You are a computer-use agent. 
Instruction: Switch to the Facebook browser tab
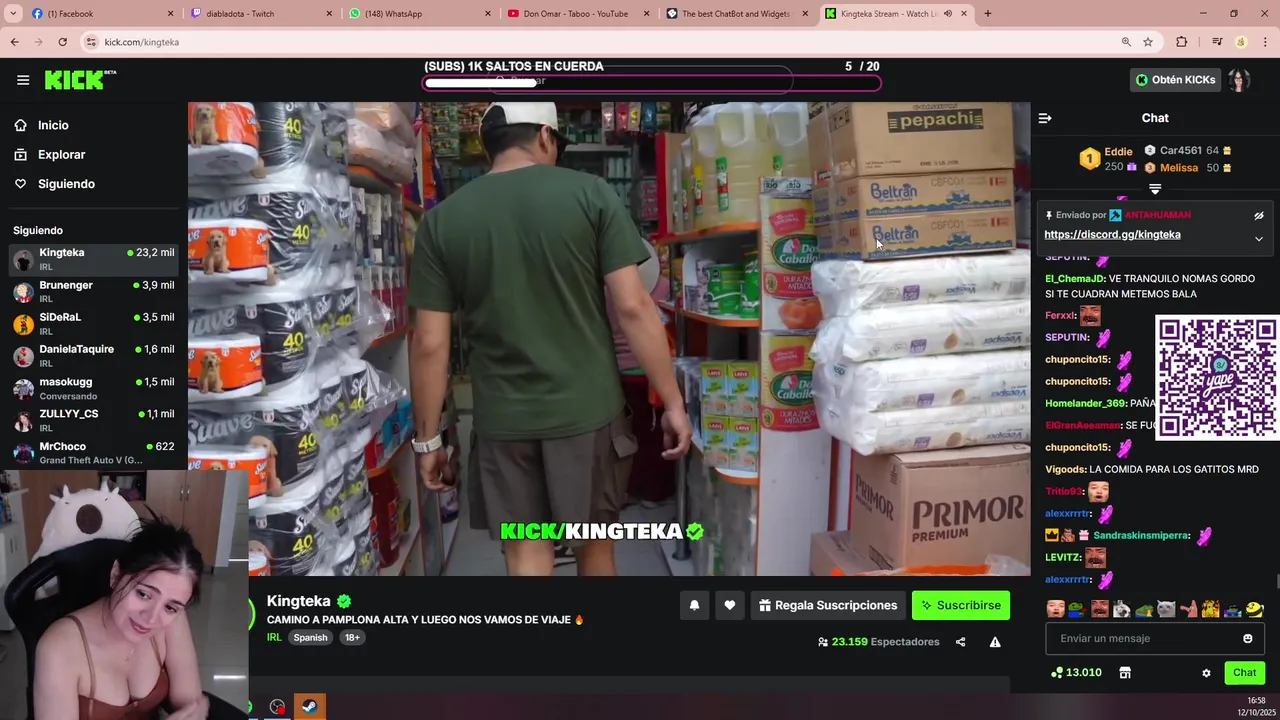pyautogui.click(x=100, y=13)
